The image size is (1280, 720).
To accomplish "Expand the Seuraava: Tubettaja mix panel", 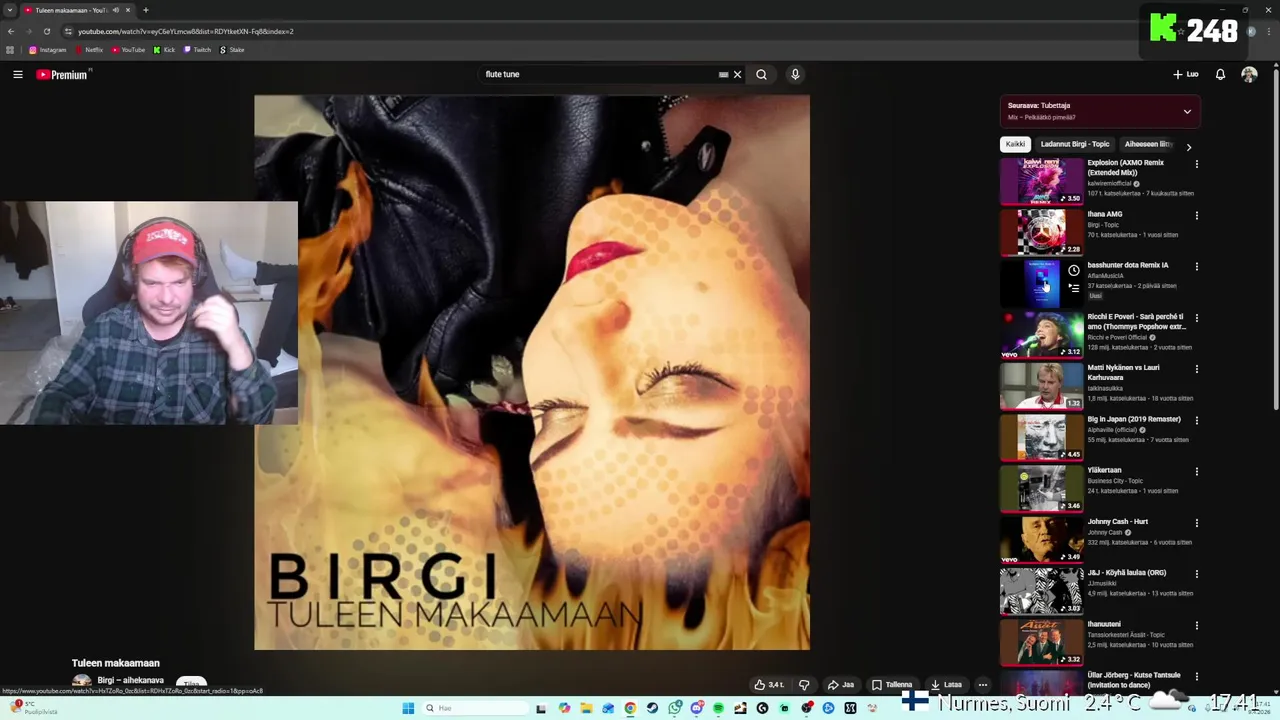I will [x=1187, y=111].
